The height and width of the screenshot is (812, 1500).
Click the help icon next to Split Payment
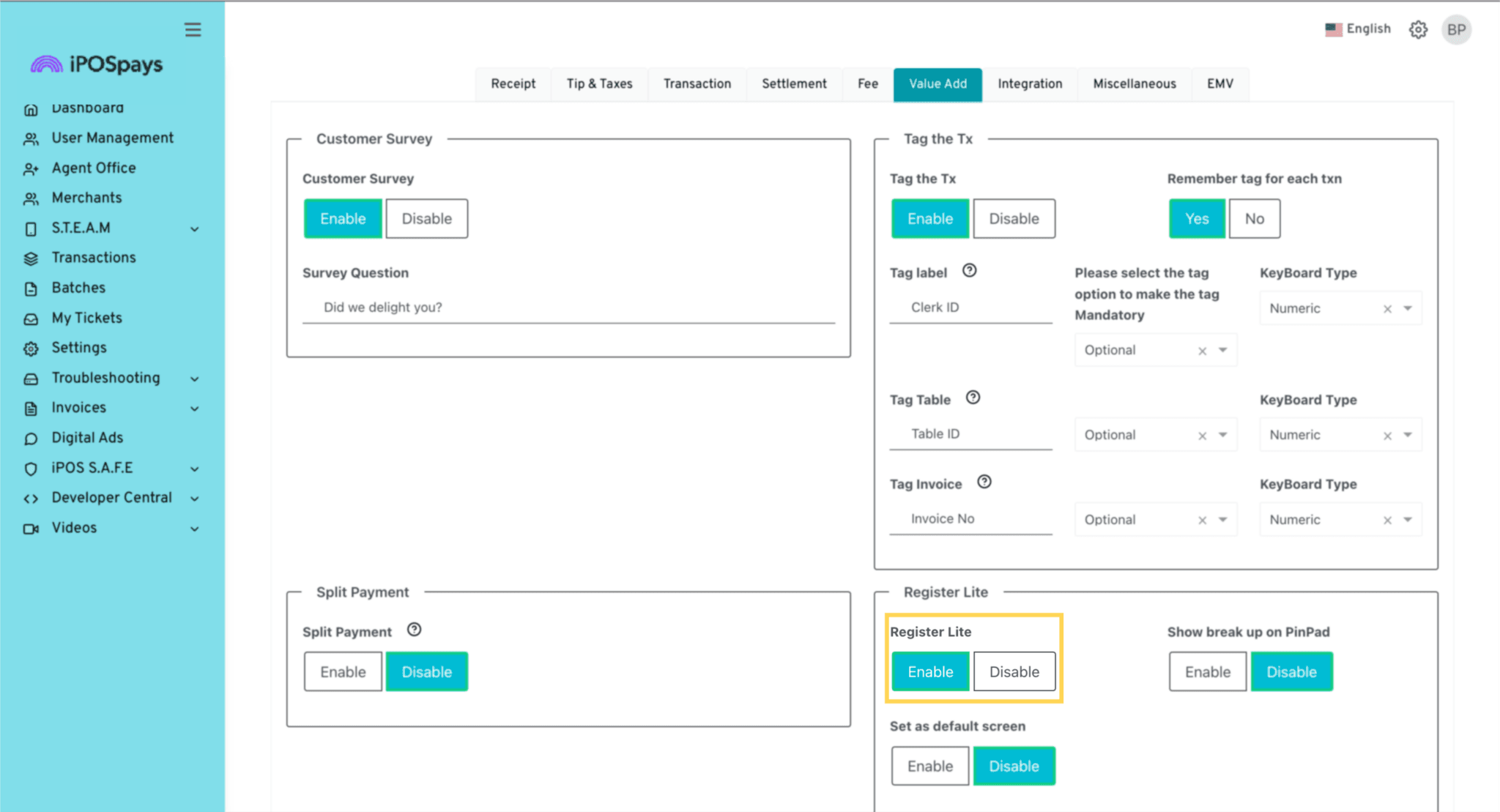[414, 630]
